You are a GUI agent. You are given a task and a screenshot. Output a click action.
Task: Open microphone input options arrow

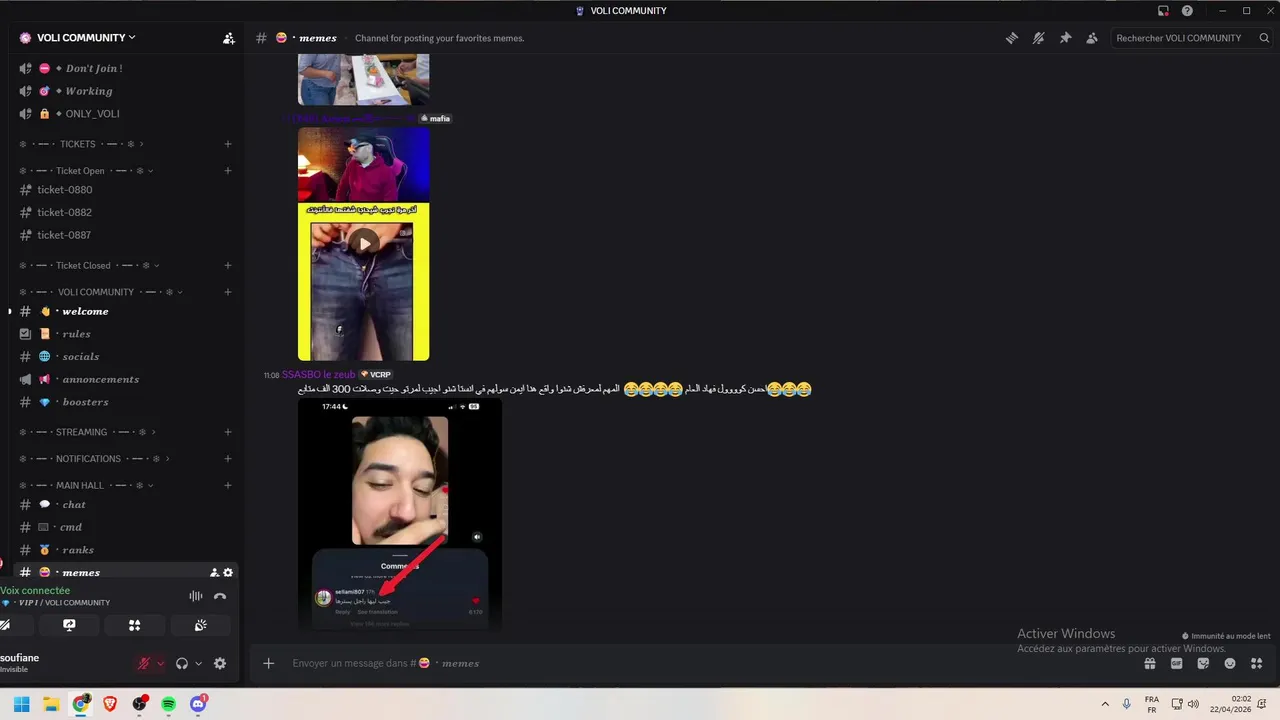pyautogui.click(x=160, y=663)
